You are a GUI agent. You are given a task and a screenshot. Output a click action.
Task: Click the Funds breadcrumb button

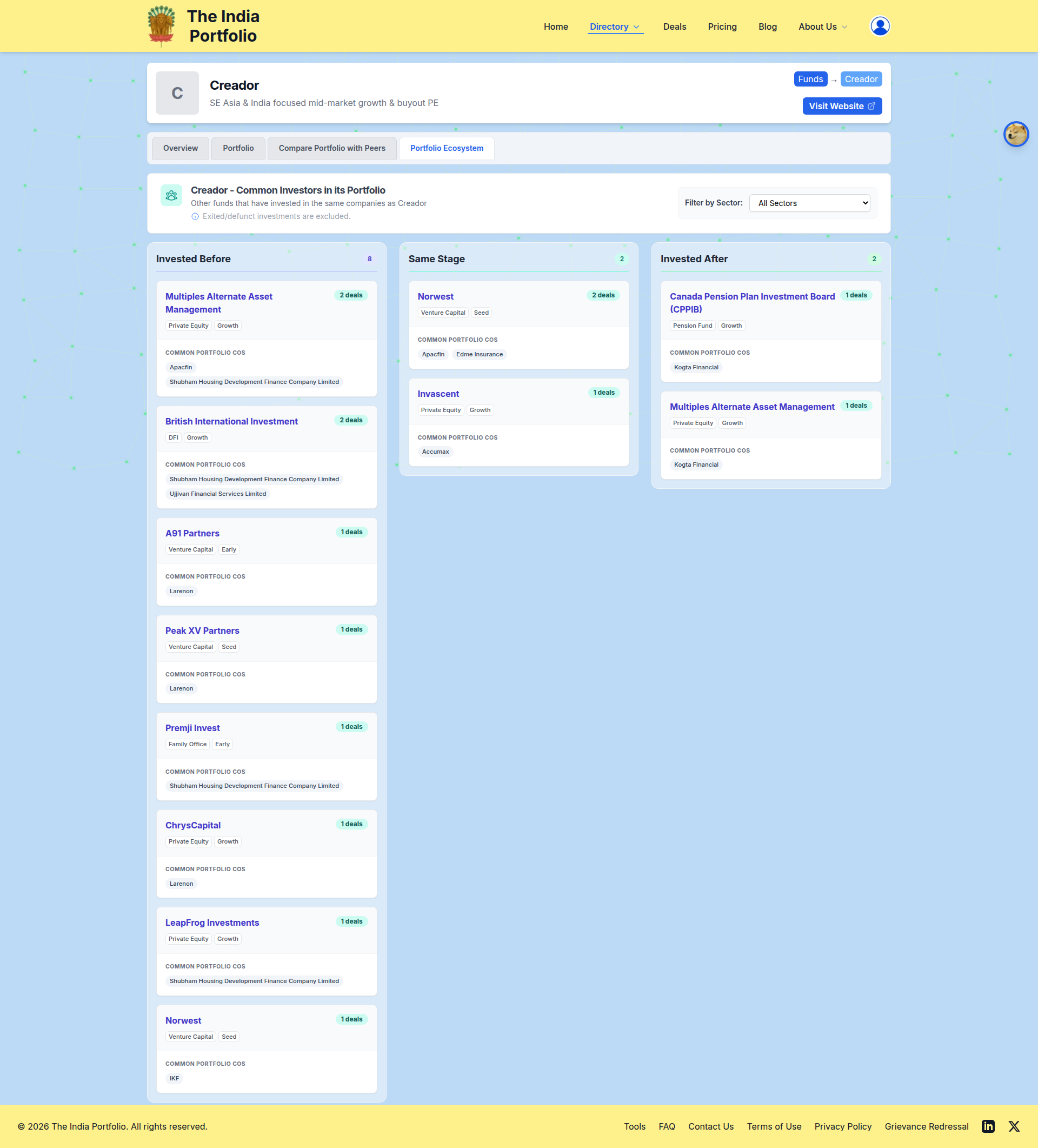[810, 79]
